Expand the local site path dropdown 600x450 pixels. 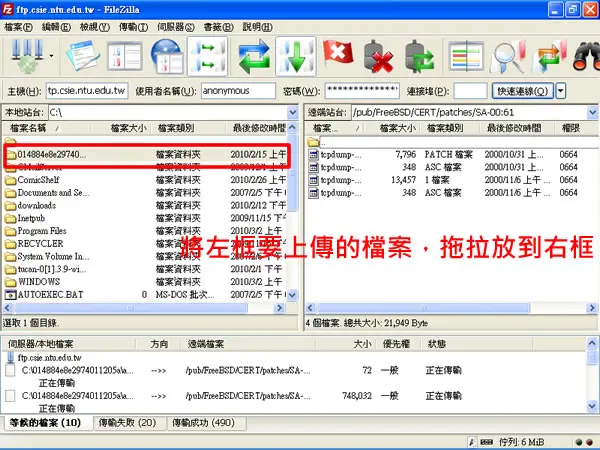click(292, 112)
